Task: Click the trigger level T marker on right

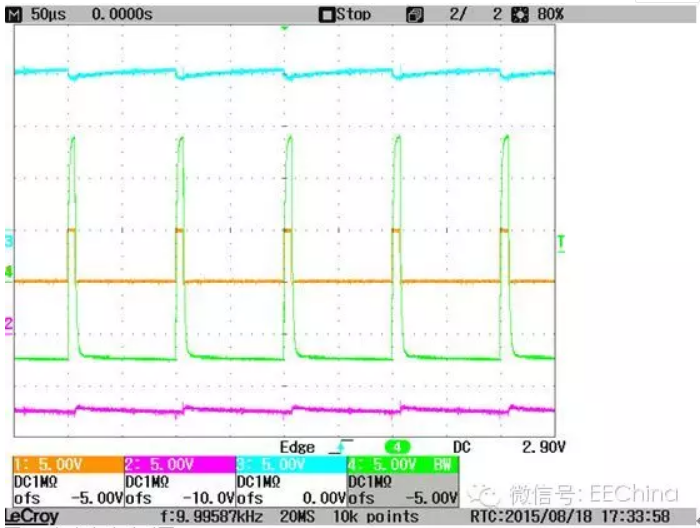Action: tap(561, 242)
